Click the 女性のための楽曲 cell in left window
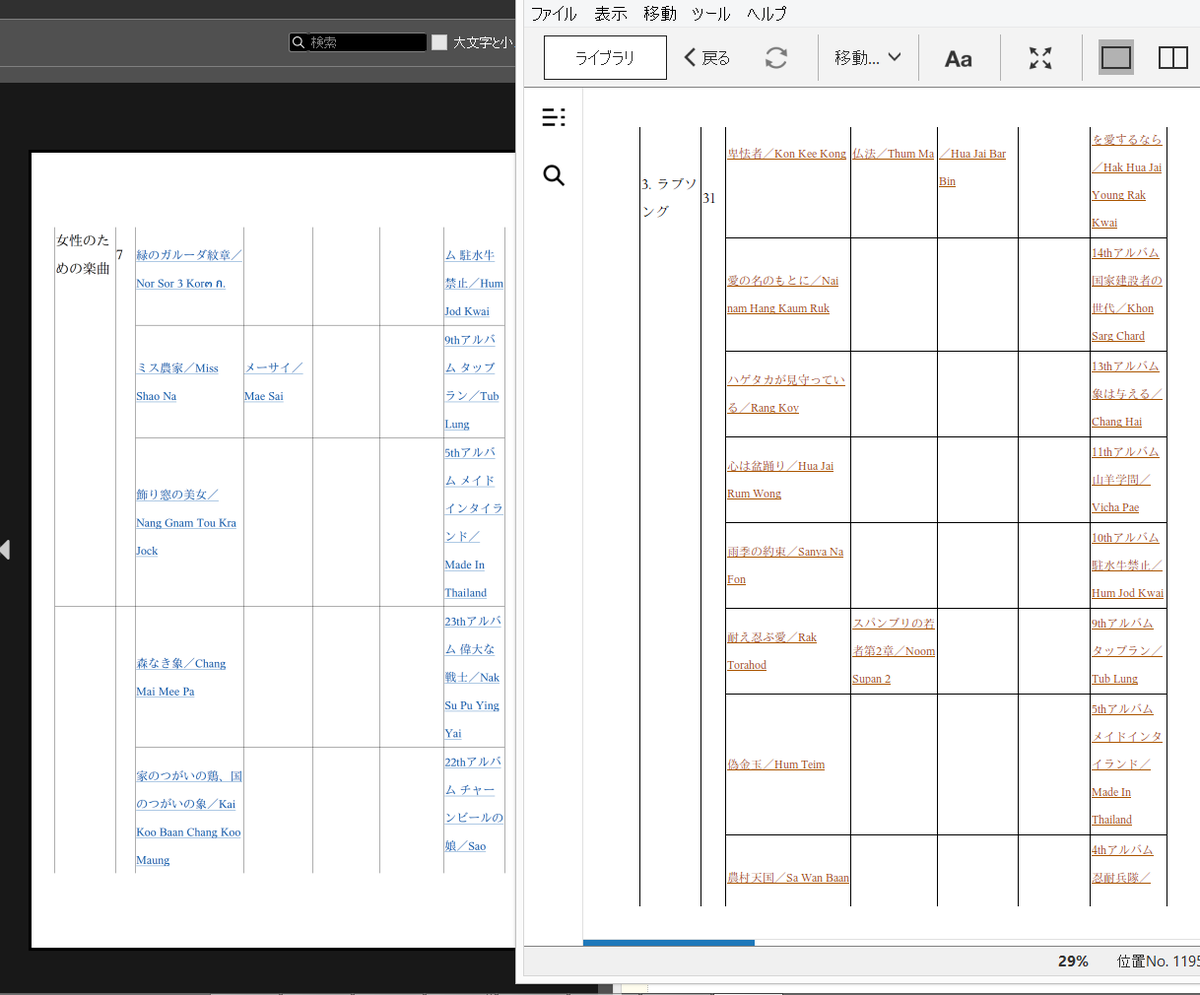Screen dimensions: 1200x995 [x=83, y=255]
